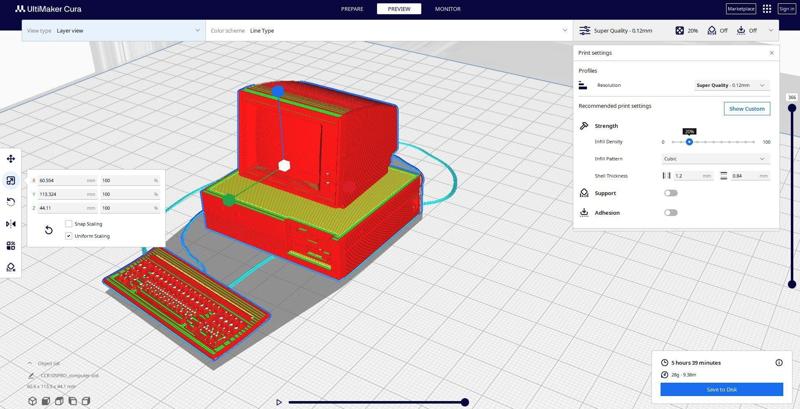Click the infill 20% icon in header
This screenshot has width=800, height=409.
click(680, 31)
